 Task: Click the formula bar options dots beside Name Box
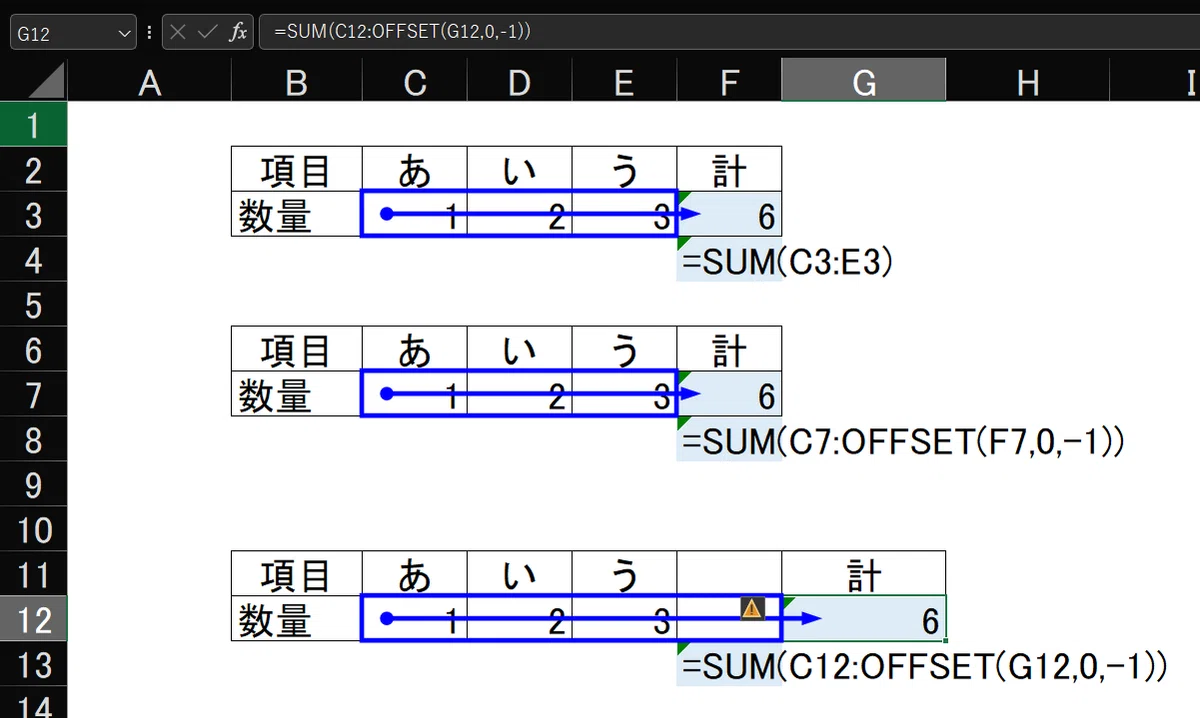tap(150, 33)
